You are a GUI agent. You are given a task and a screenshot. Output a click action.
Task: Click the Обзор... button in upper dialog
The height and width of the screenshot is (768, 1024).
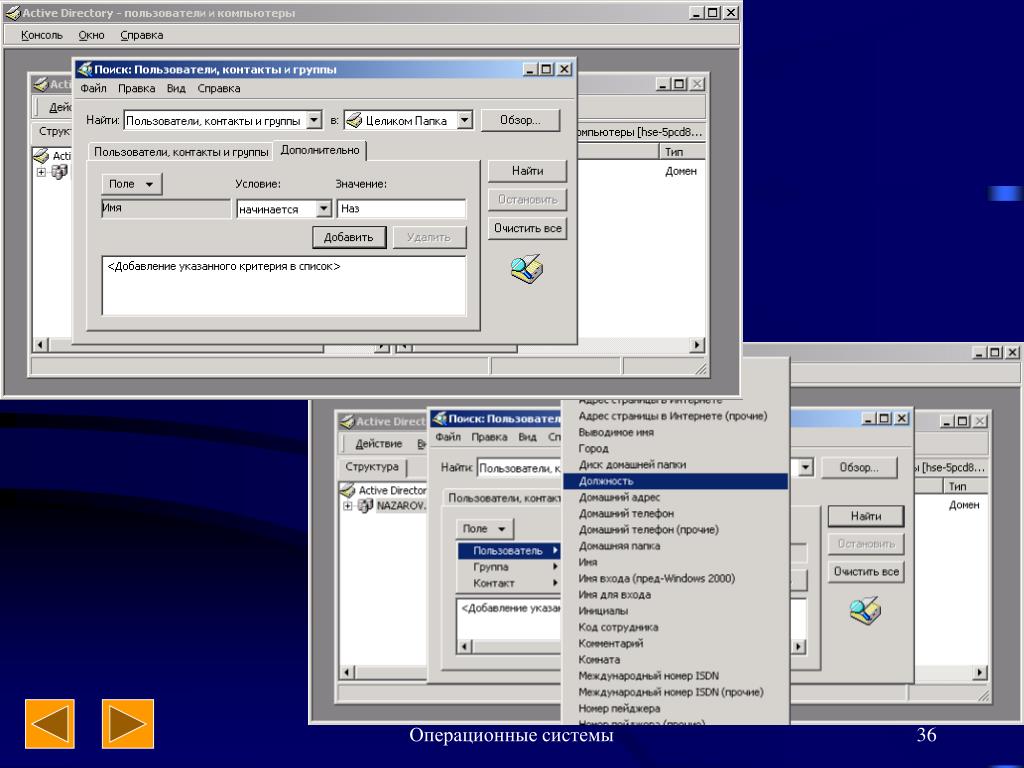(520, 120)
